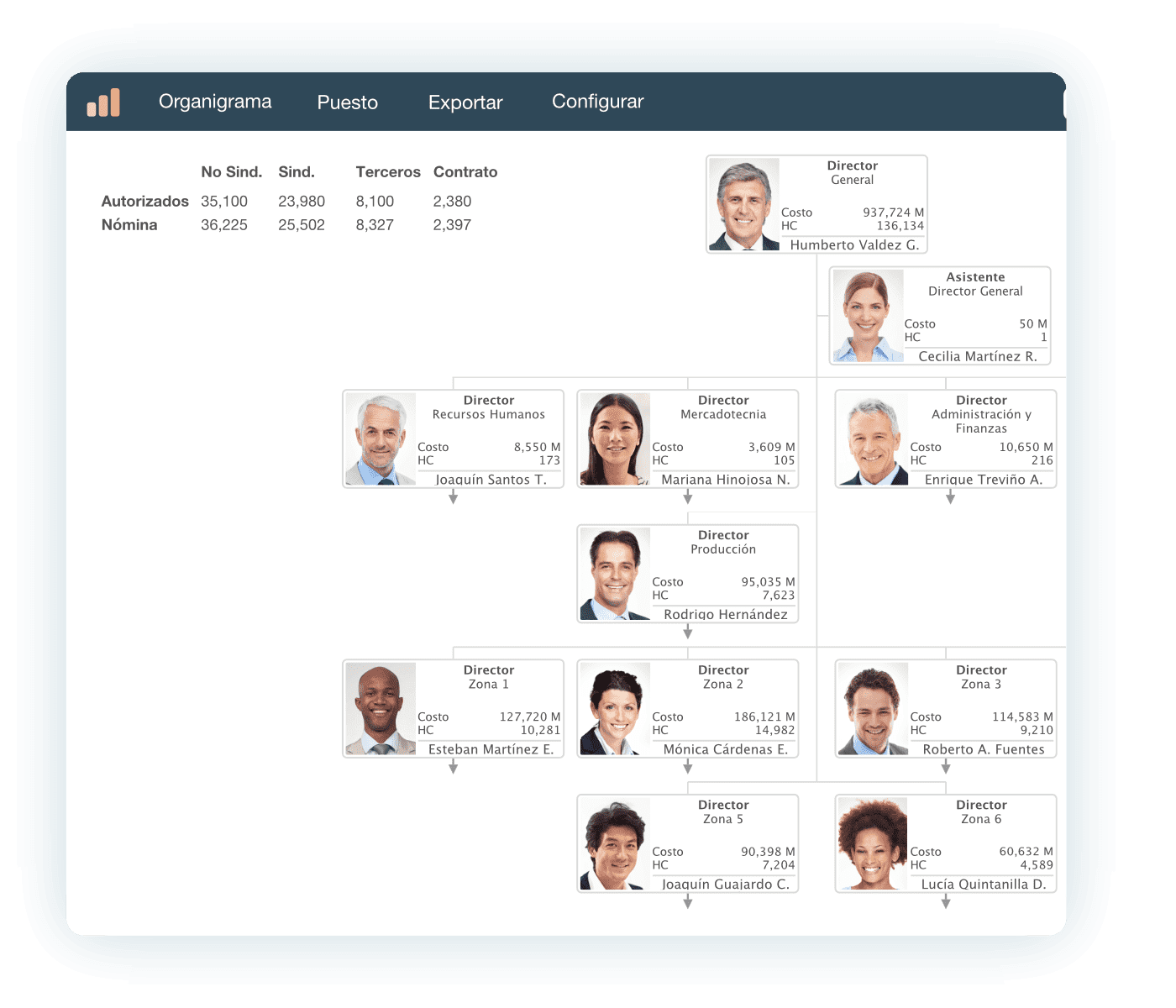The height and width of the screenshot is (1008, 1176).
Task: Click Nómina value 36,225
Action: 224,225
